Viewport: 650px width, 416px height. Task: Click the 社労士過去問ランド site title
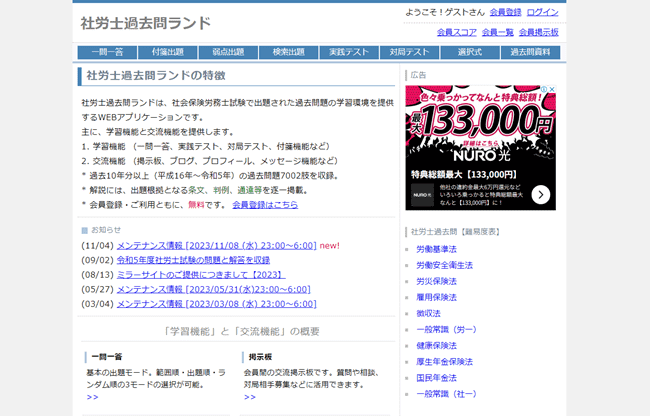(x=146, y=23)
